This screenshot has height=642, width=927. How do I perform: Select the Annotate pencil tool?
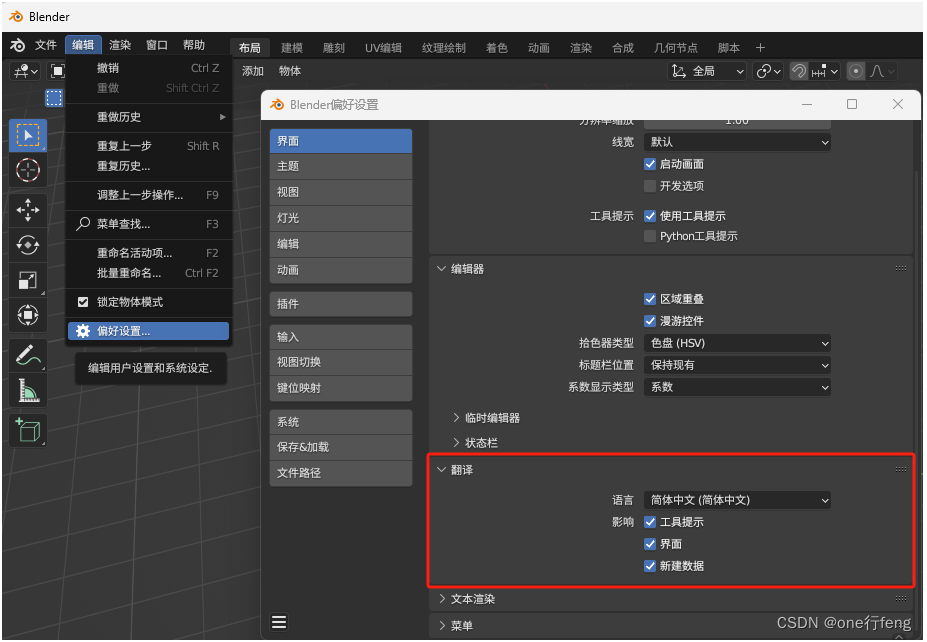(28, 355)
